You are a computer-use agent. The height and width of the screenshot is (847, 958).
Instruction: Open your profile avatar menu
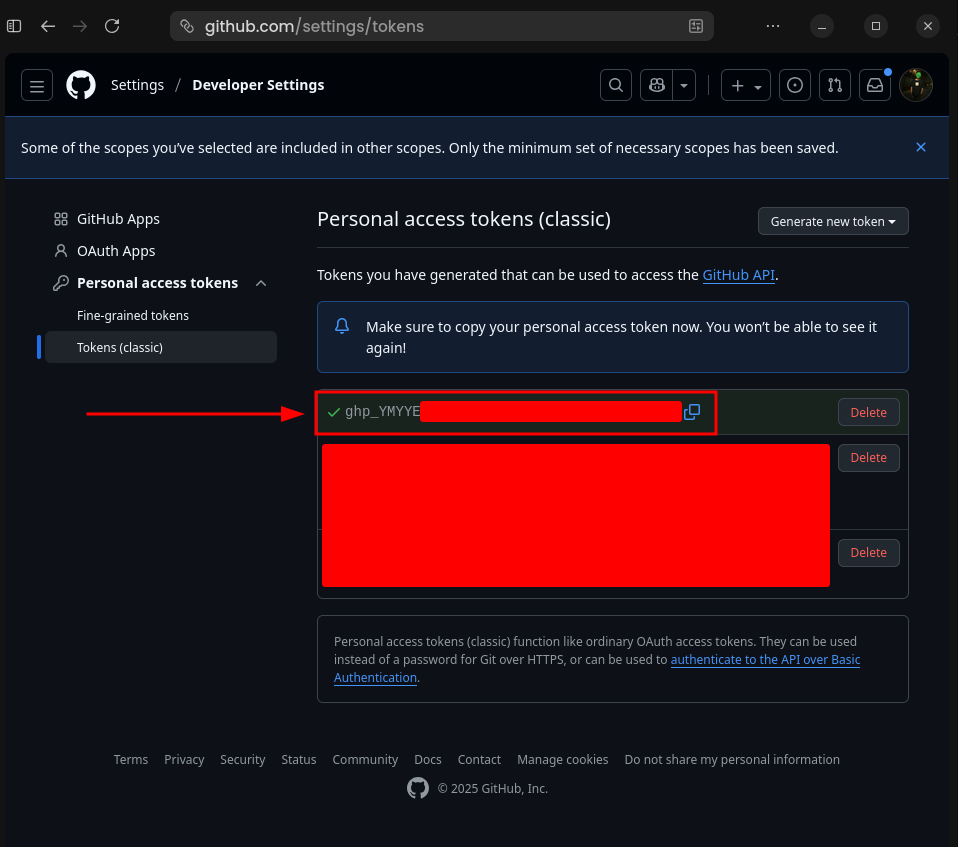tap(915, 85)
